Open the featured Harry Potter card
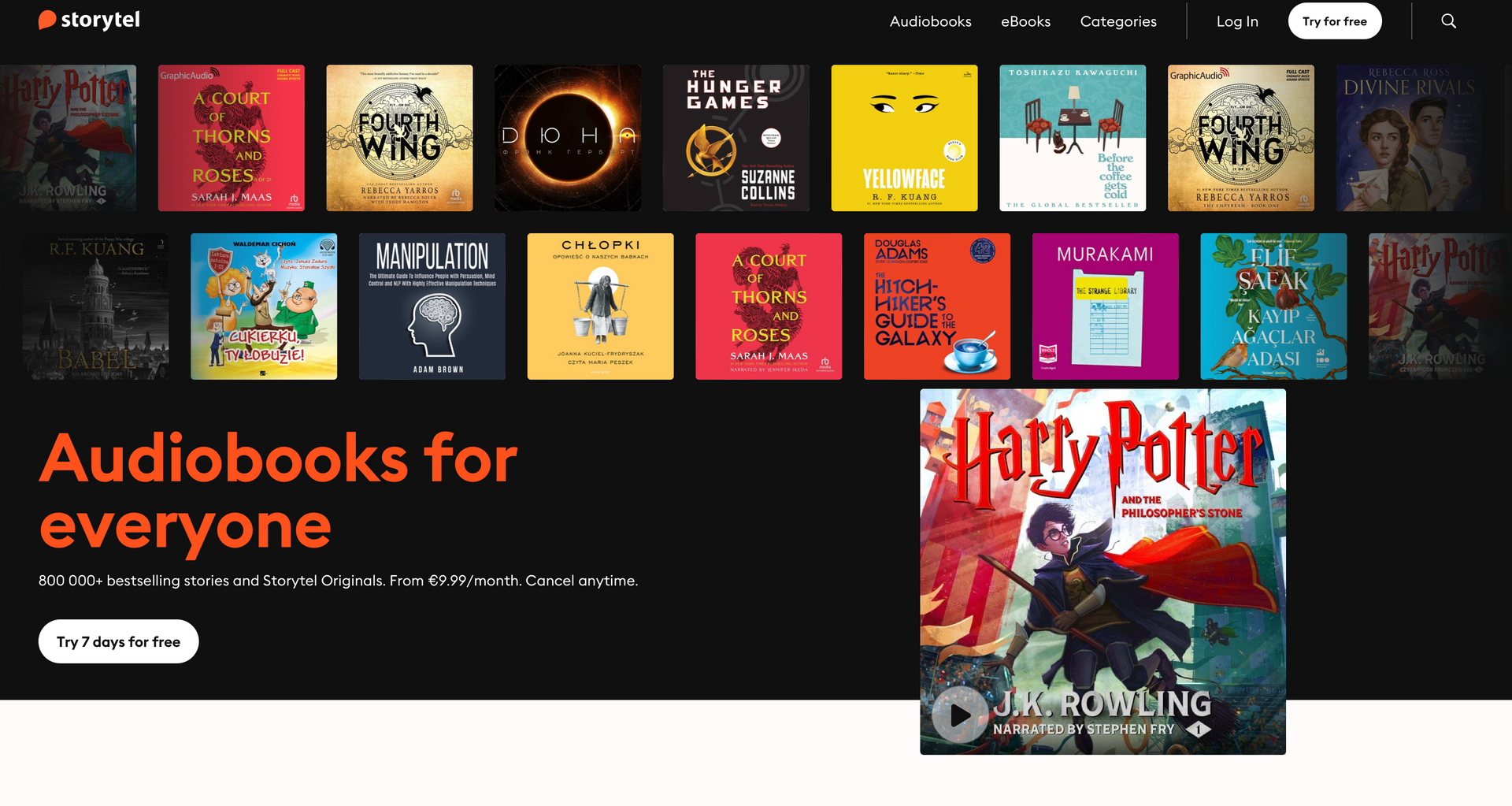This screenshot has width=1512, height=806. [1102, 570]
